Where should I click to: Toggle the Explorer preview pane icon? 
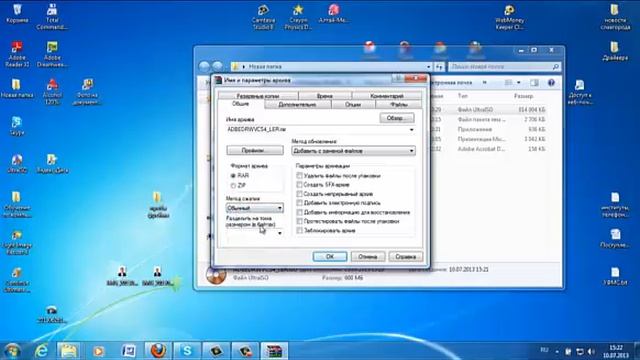534,83
